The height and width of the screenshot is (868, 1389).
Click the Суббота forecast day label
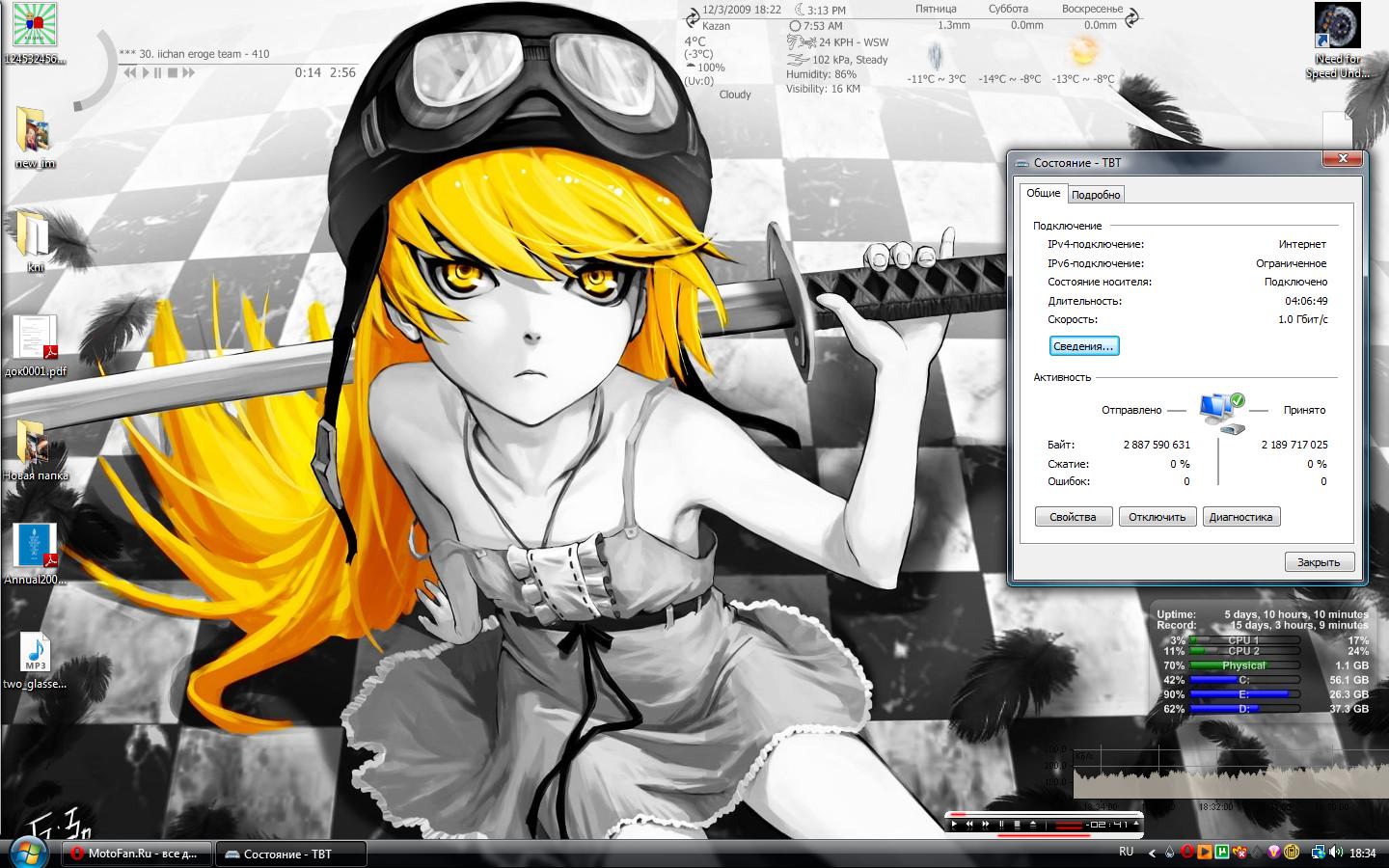click(1008, 9)
